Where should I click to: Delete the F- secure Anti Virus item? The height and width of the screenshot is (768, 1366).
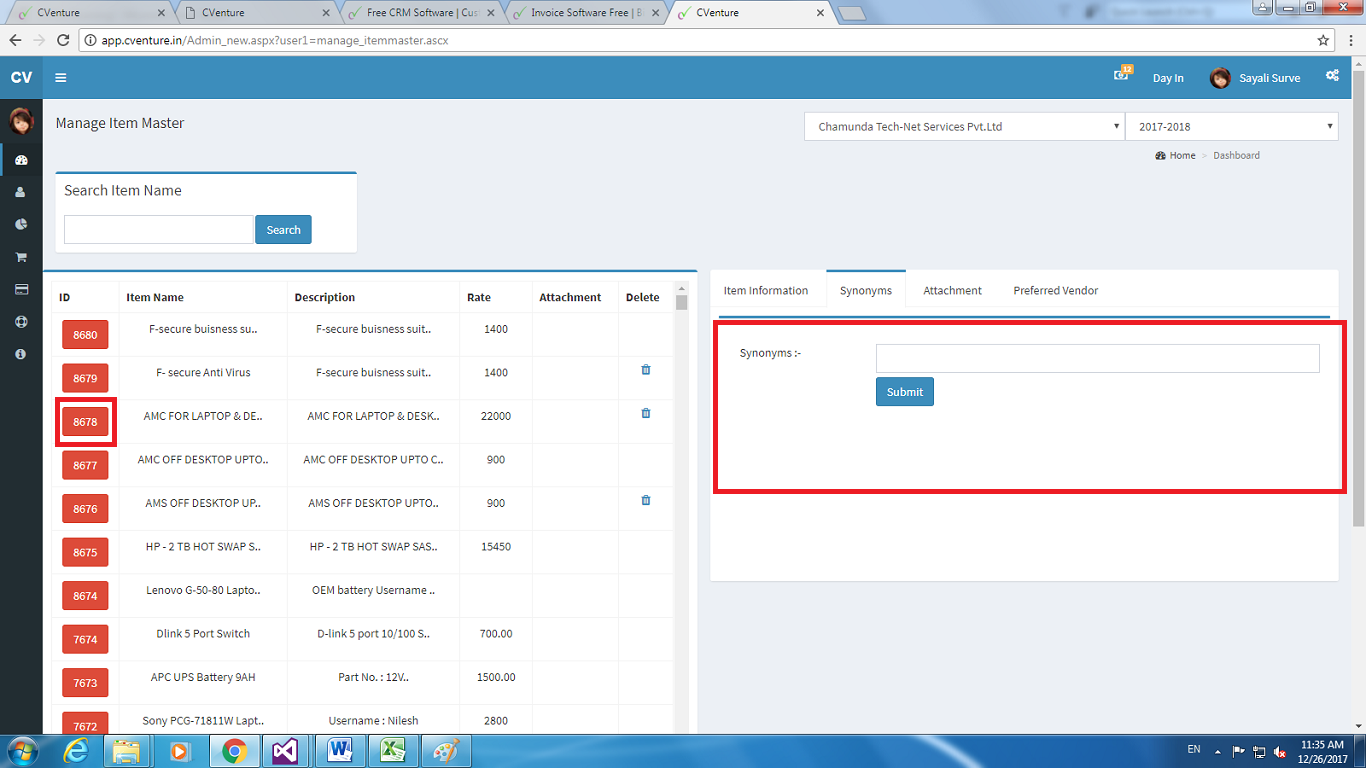(646, 370)
